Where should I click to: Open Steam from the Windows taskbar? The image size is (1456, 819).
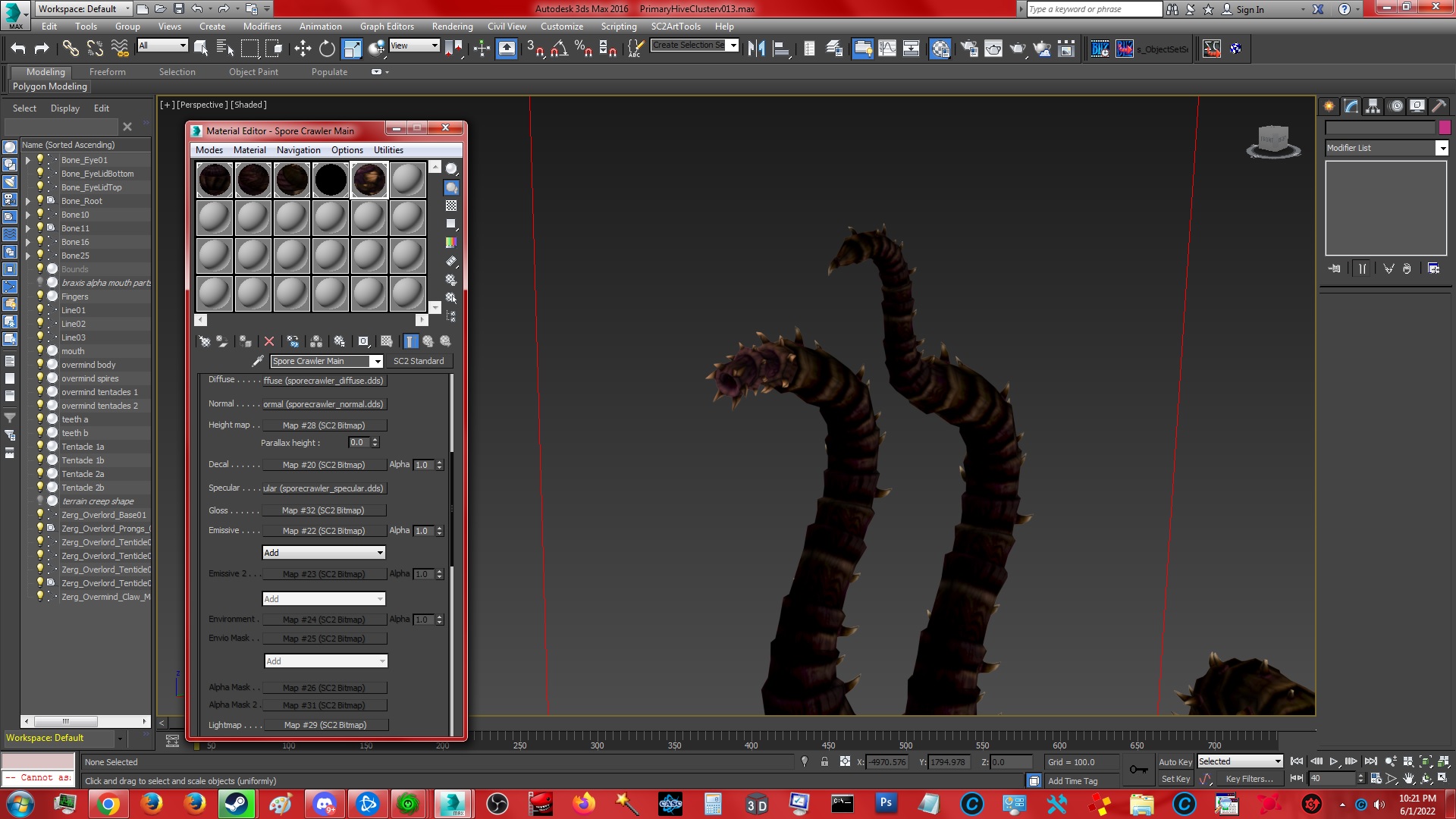(x=237, y=804)
